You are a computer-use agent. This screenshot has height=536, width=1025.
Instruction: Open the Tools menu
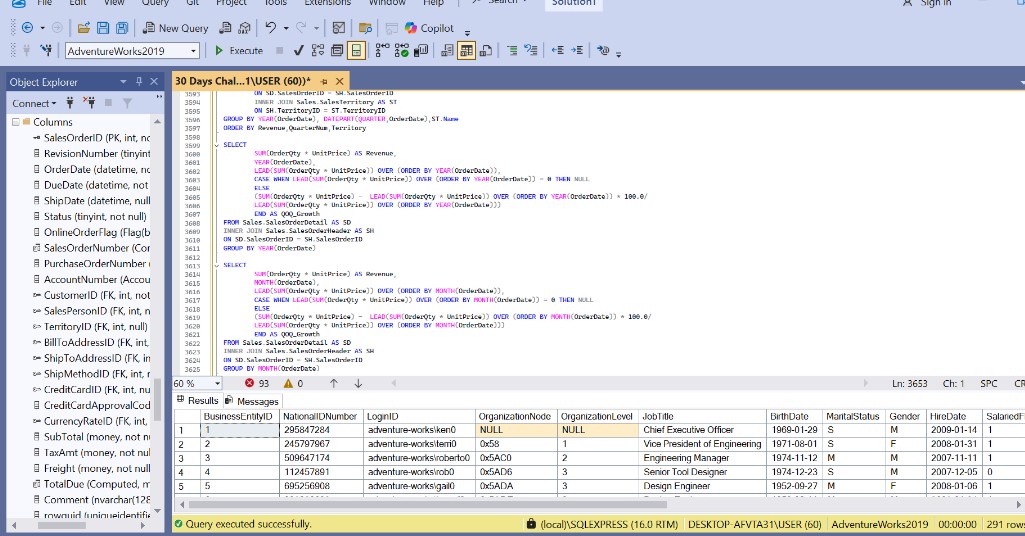[275, 3]
